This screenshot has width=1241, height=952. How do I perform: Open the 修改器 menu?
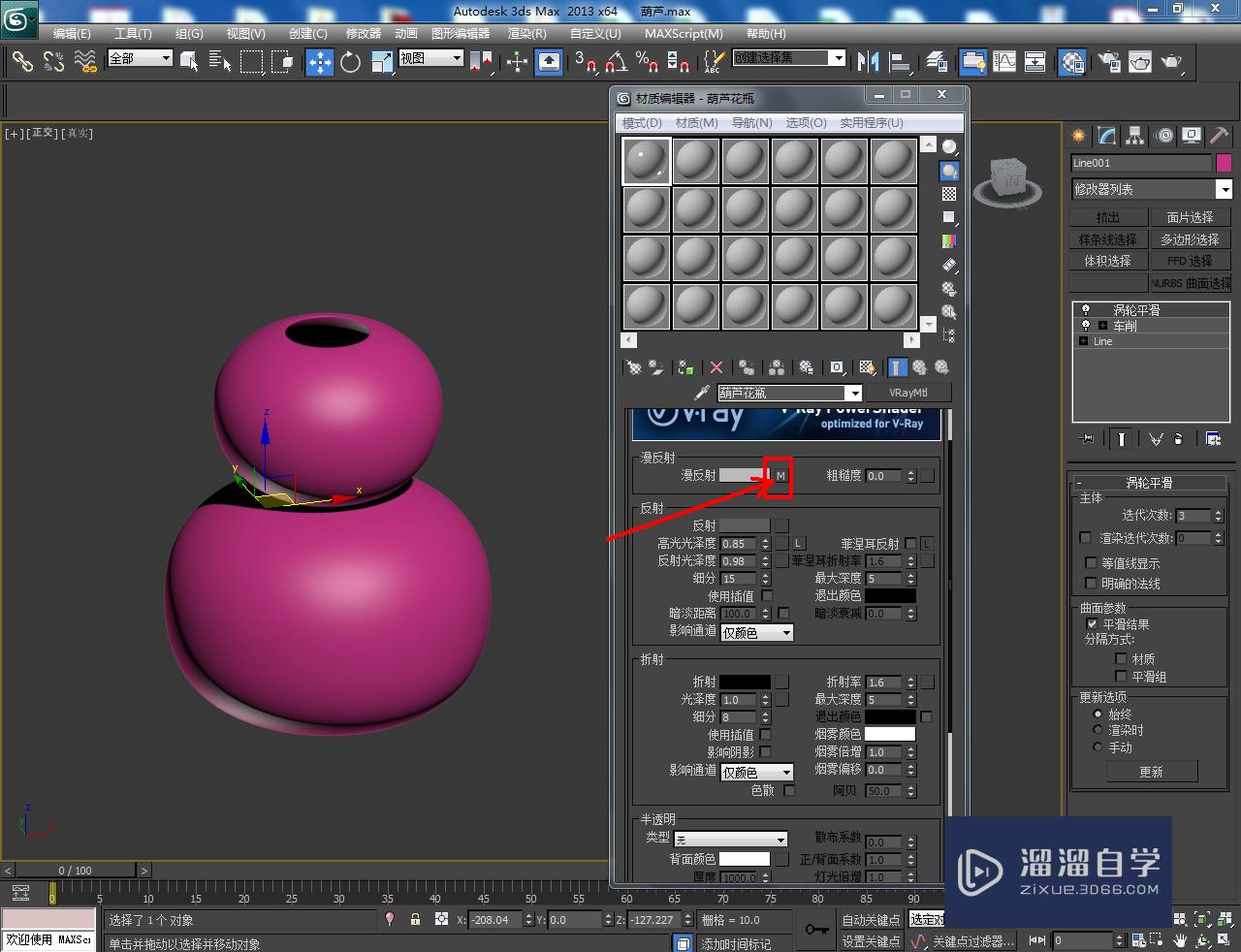pos(364,33)
